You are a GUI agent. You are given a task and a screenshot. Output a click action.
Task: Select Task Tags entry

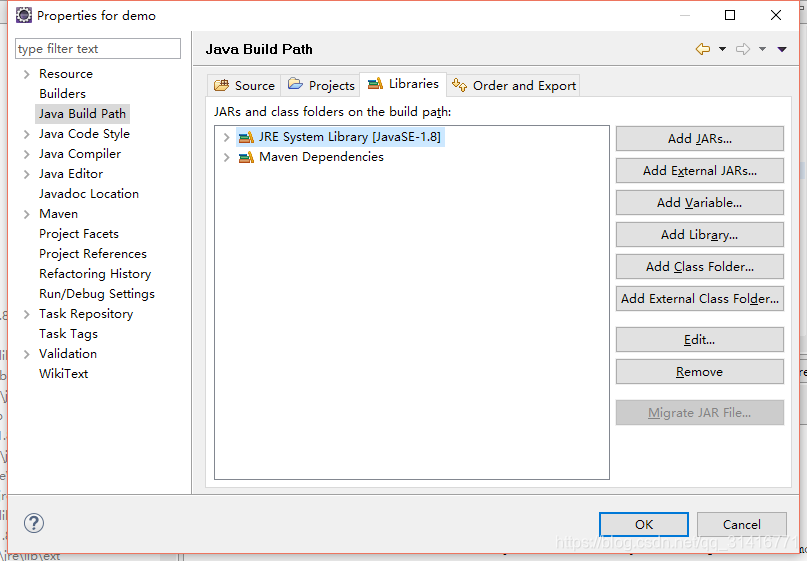(68, 334)
